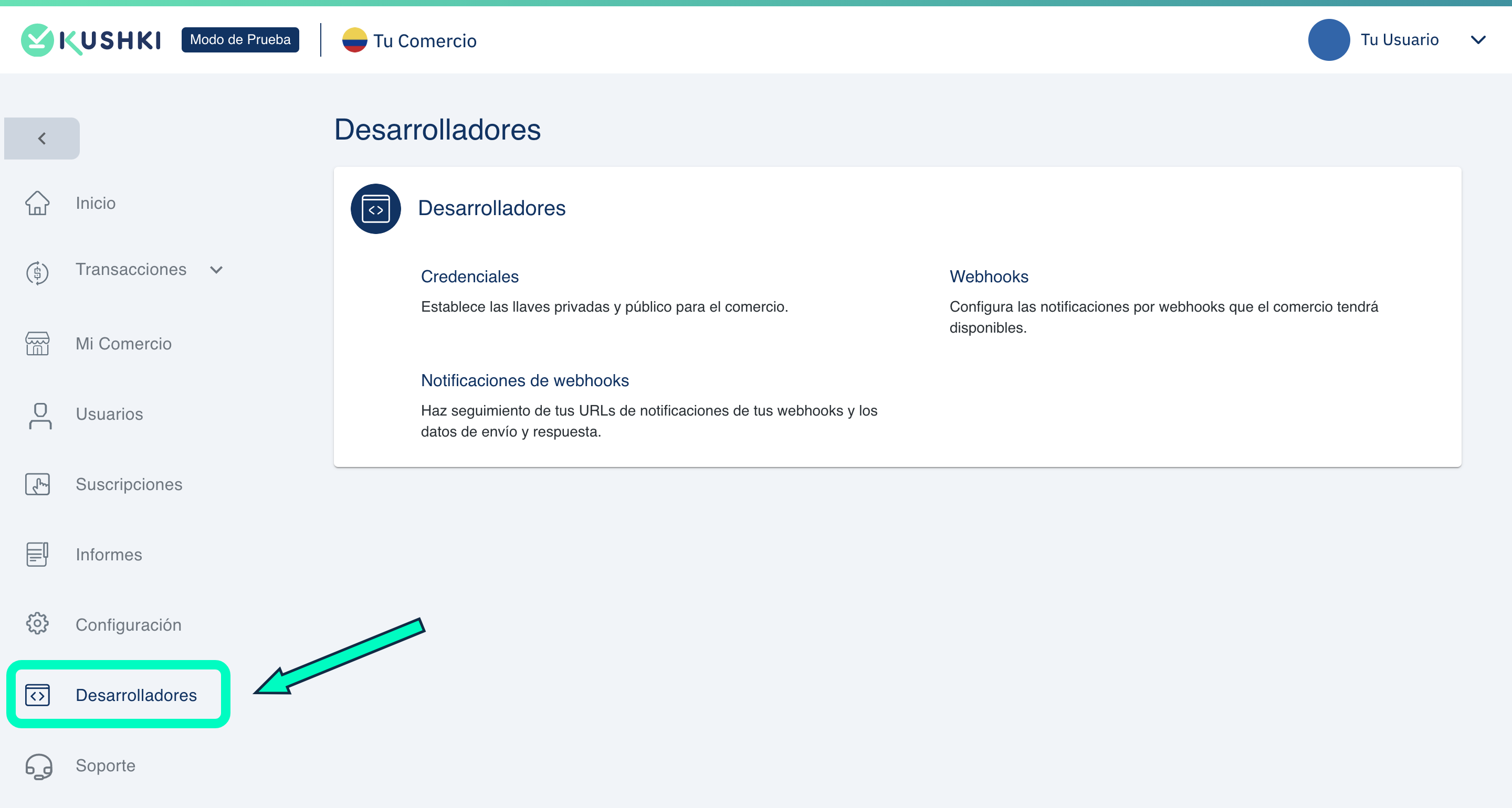Image resolution: width=1512 pixels, height=808 pixels.
Task: Click the Transacciones dollar icon
Action: (x=37, y=272)
